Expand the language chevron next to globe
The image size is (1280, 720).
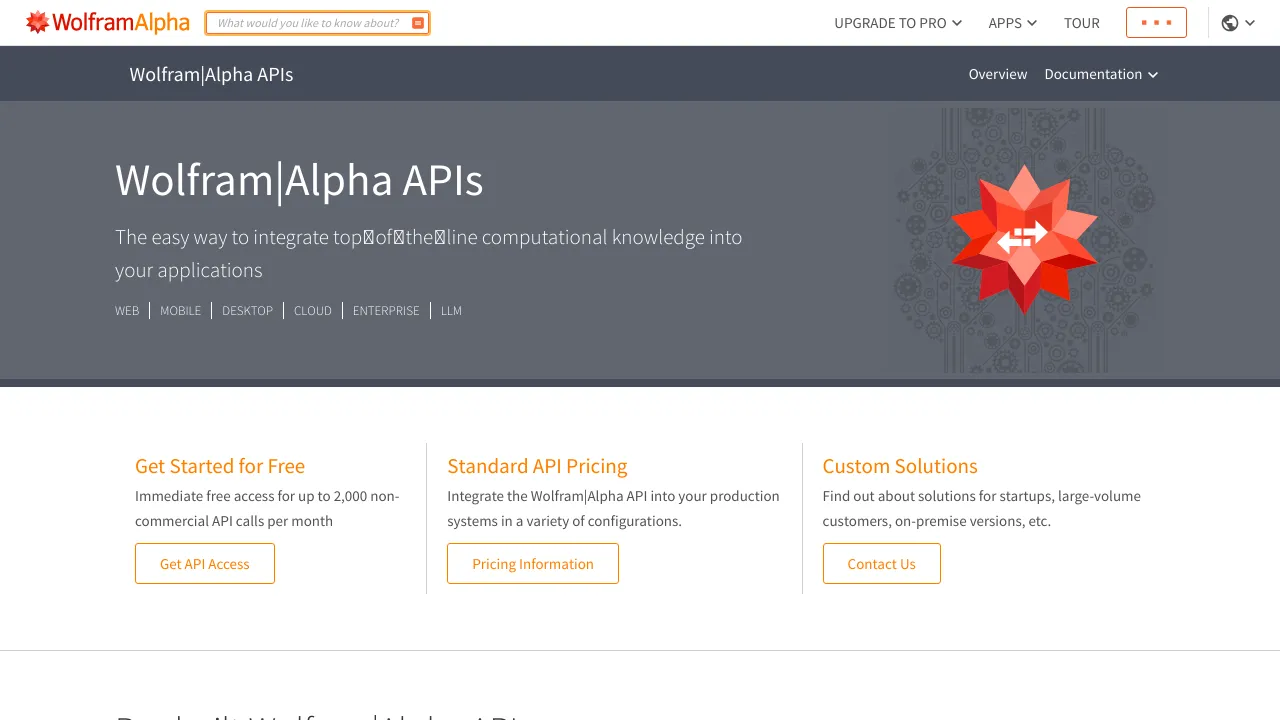click(x=1250, y=23)
